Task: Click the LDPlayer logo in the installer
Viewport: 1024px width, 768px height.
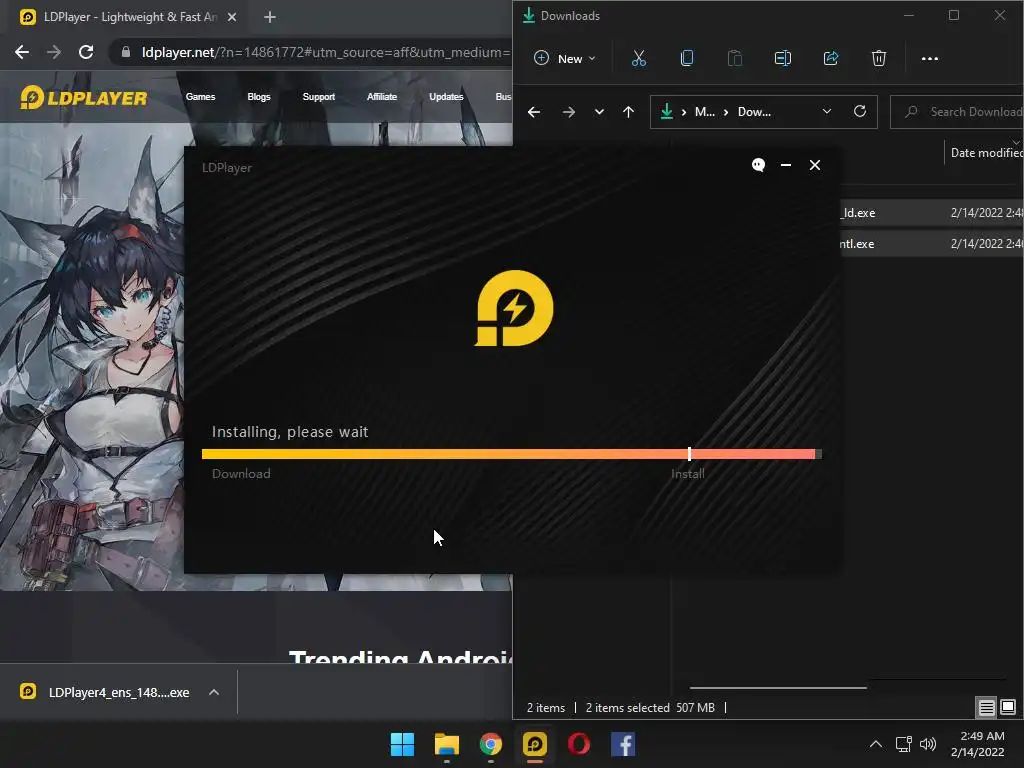Action: click(x=514, y=308)
